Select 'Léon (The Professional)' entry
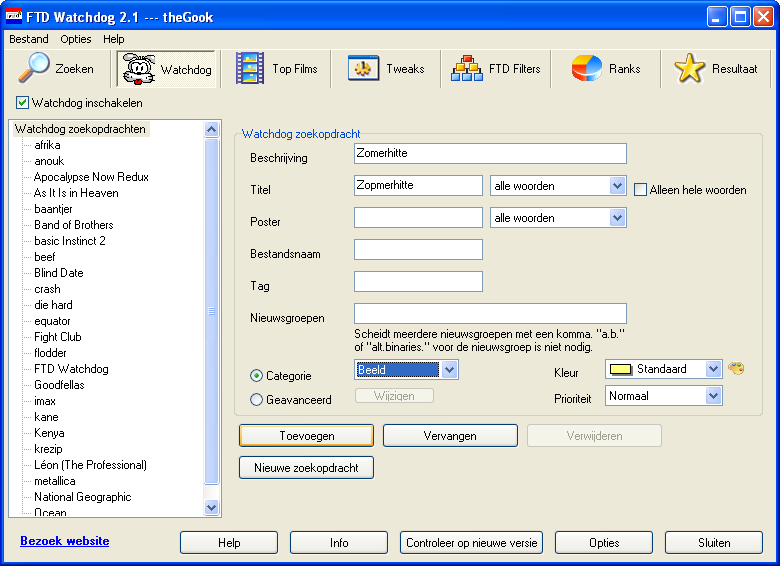This screenshot has height=566, width=780. 90,465
